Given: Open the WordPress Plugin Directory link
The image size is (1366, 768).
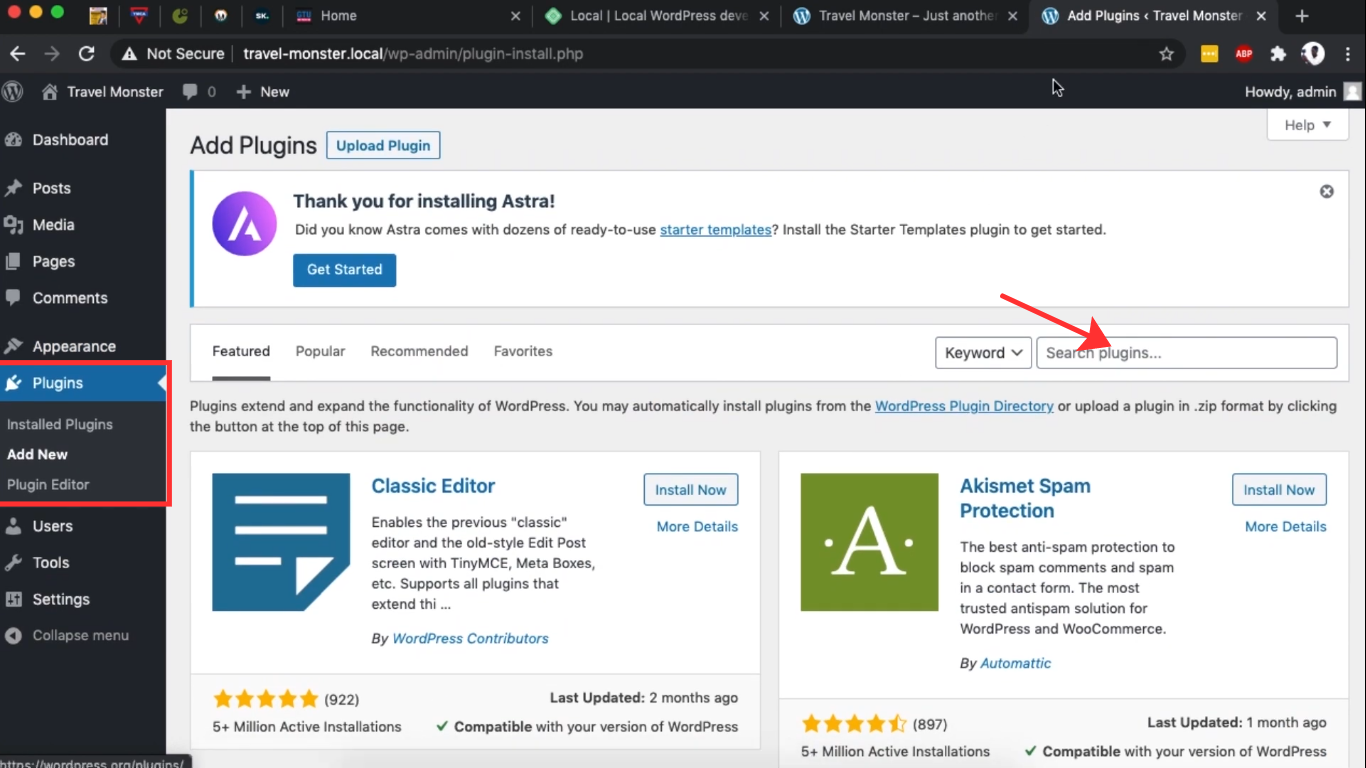Looking at the screenshot, I should click(x=964, y=406).
